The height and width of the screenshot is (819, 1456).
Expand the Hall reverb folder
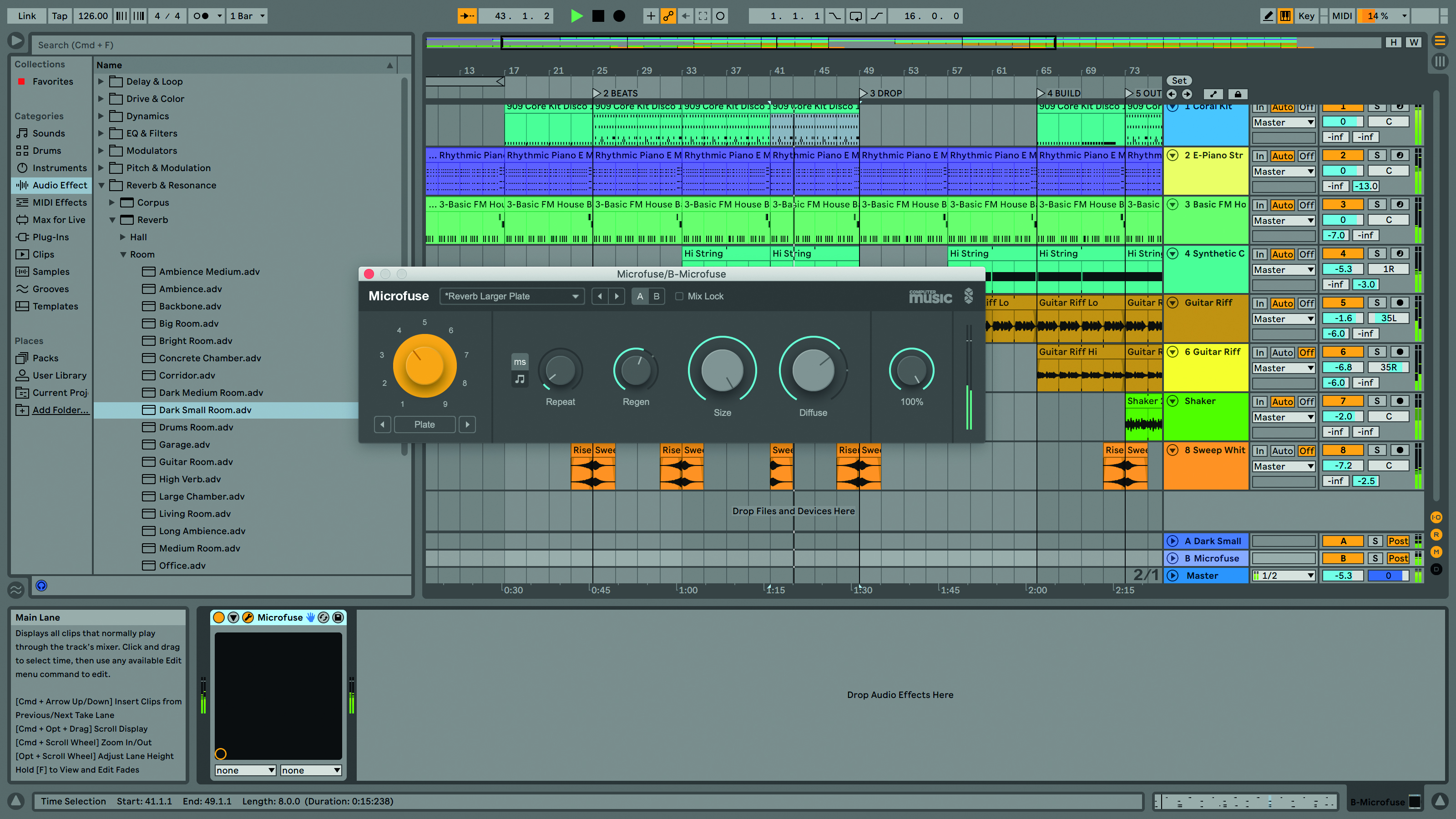(123, 238)
